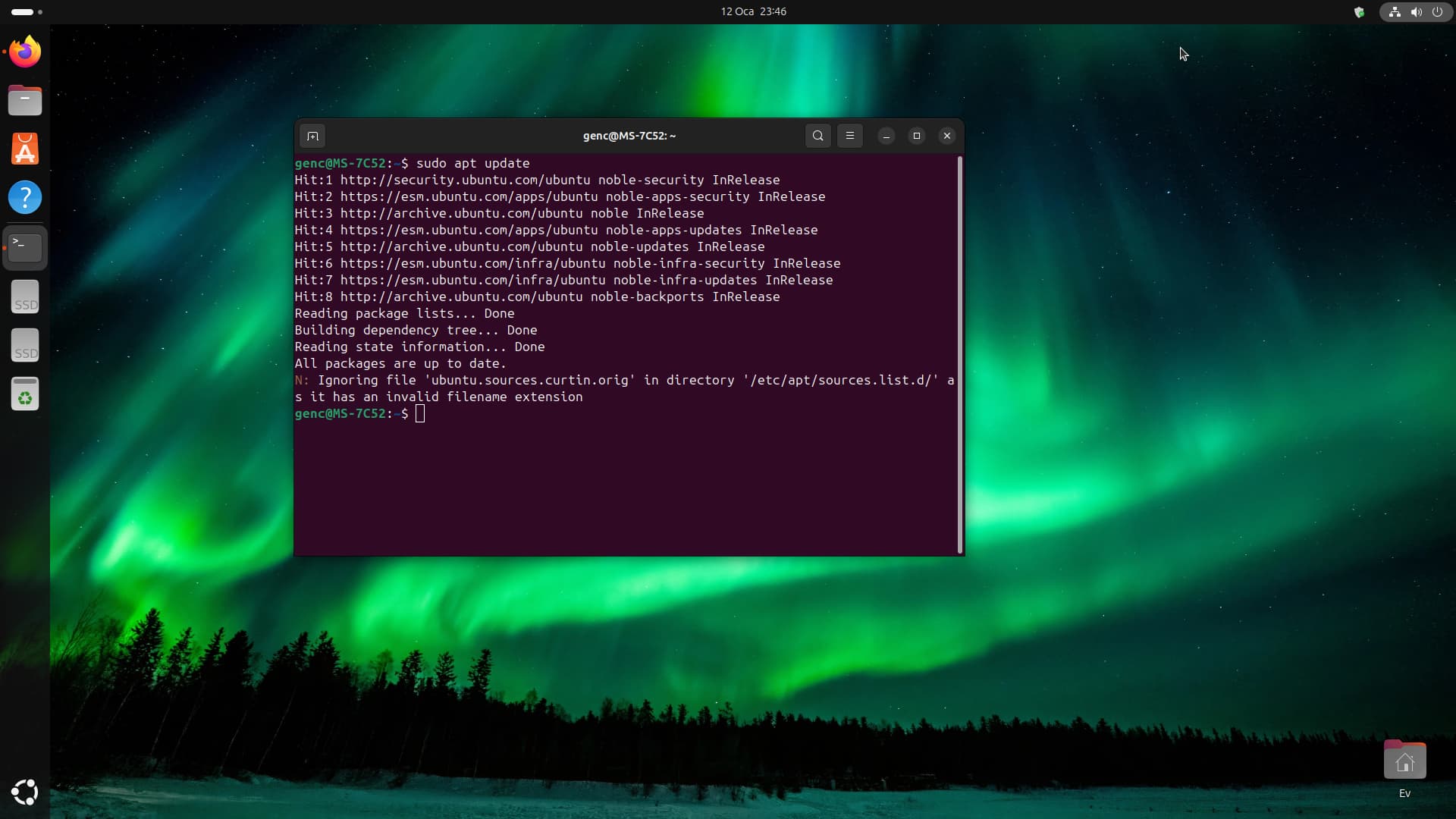
Task: Open the Ev home folder on desktop
Action: tap(1404, 761)
